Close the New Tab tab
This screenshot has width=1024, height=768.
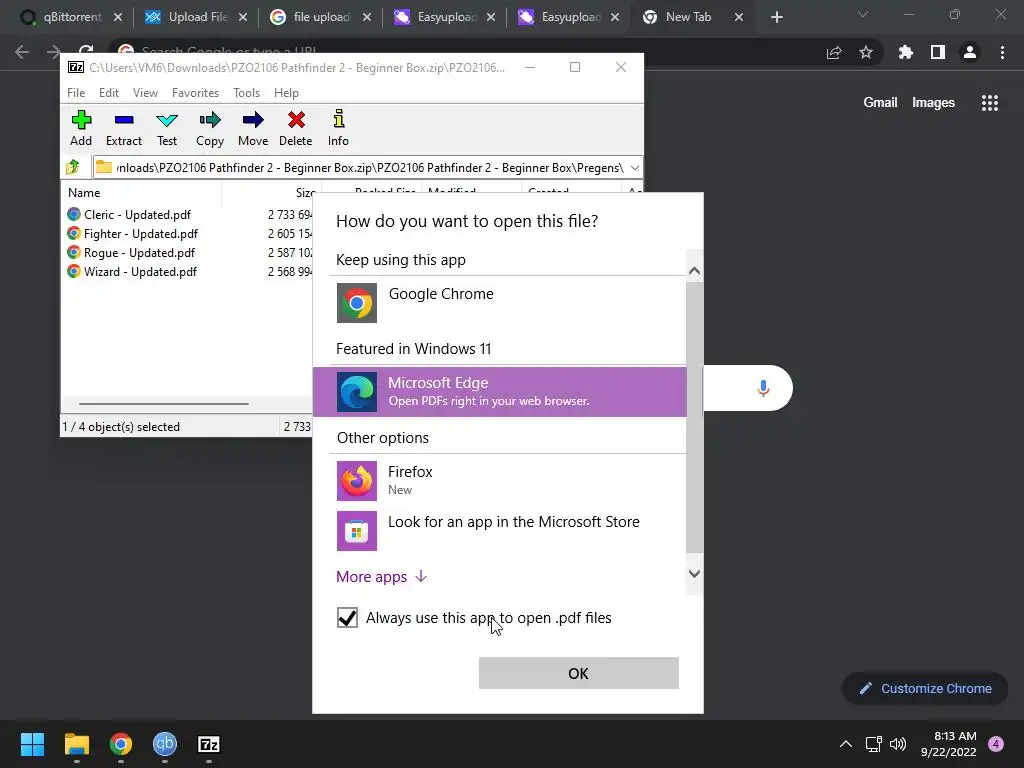[739, 17]
